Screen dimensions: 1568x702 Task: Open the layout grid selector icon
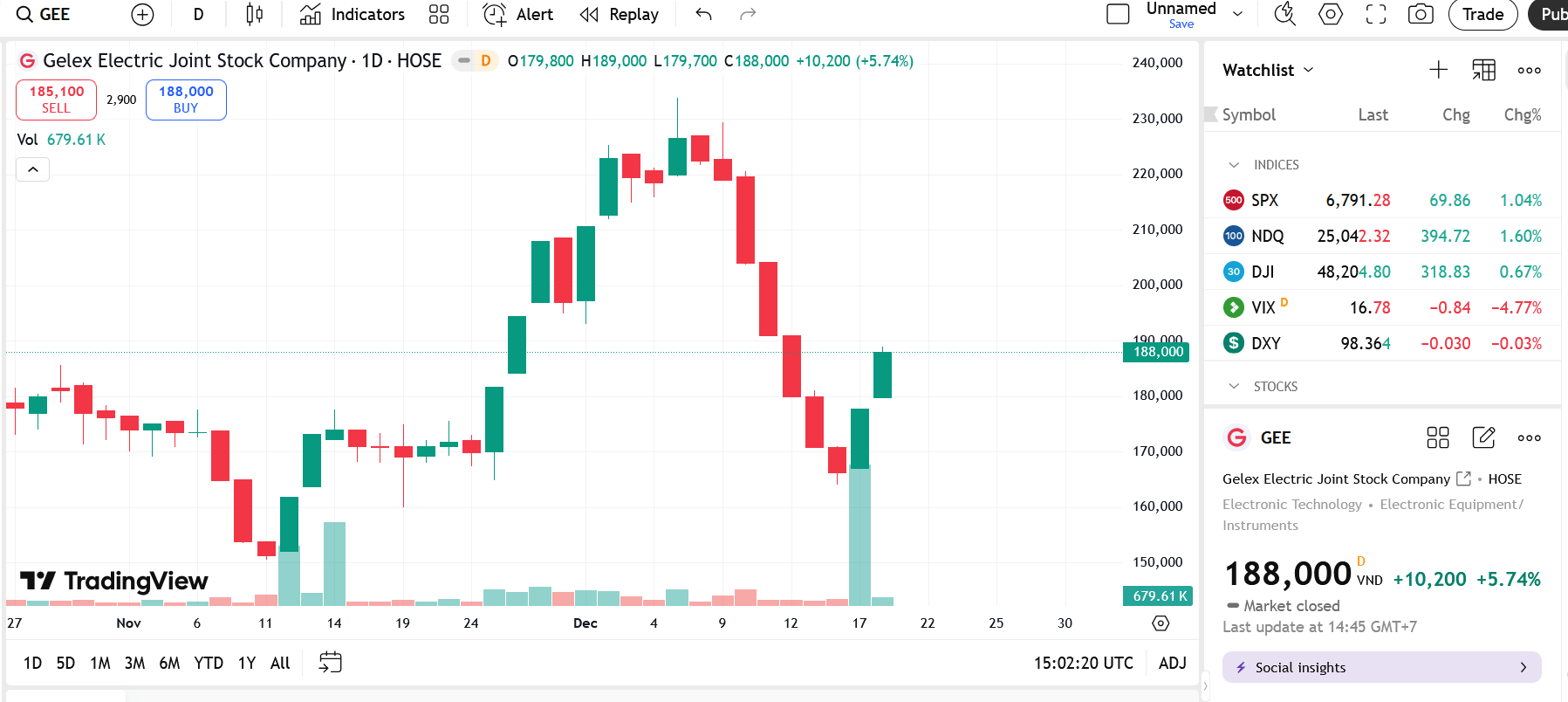click(x=439, y=14)
